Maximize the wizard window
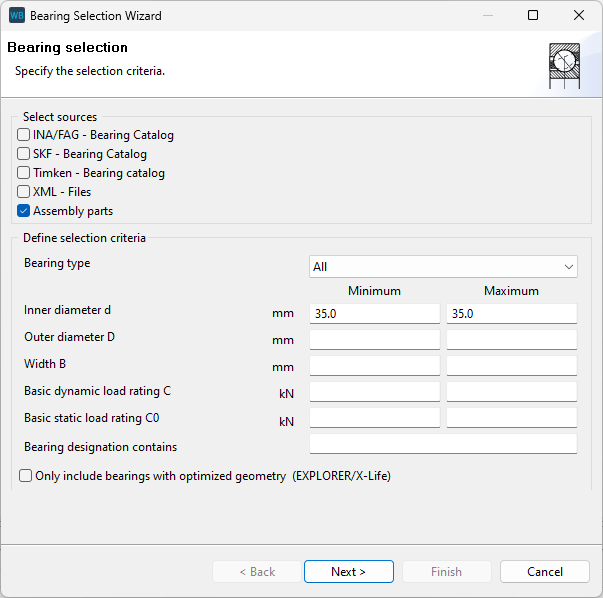The height and width of the screenshot is (598, 603). click(533, 16)
